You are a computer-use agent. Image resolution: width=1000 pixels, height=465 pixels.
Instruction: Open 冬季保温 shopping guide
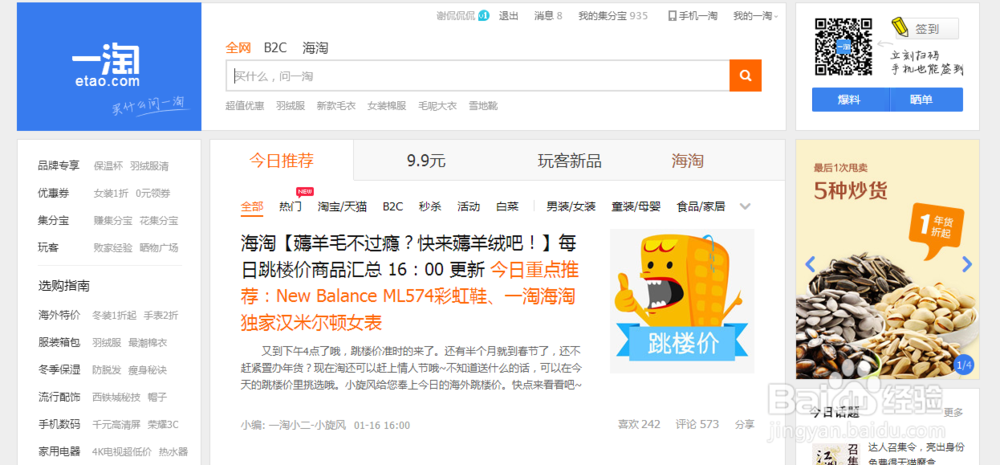(59, 370)
